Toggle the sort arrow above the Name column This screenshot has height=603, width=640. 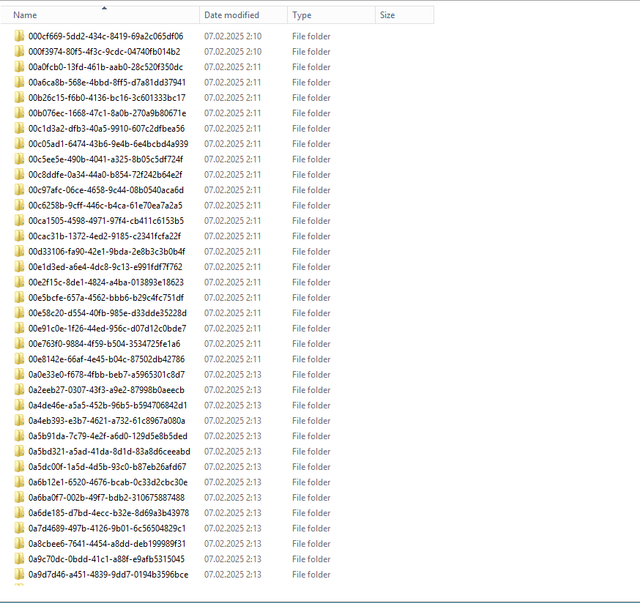(104, 8)
